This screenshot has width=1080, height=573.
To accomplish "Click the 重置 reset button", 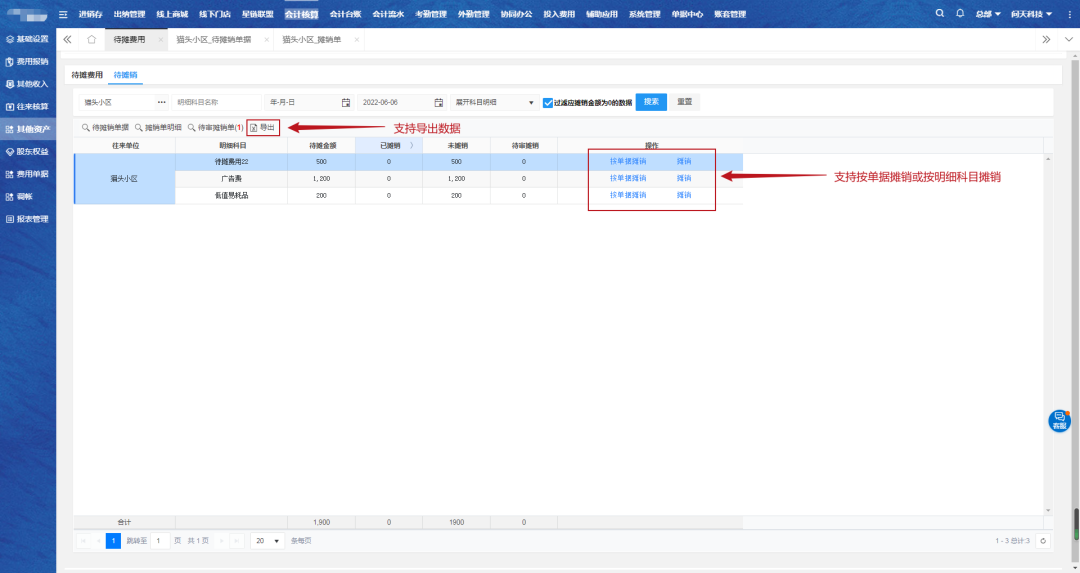I will point(685,102).
